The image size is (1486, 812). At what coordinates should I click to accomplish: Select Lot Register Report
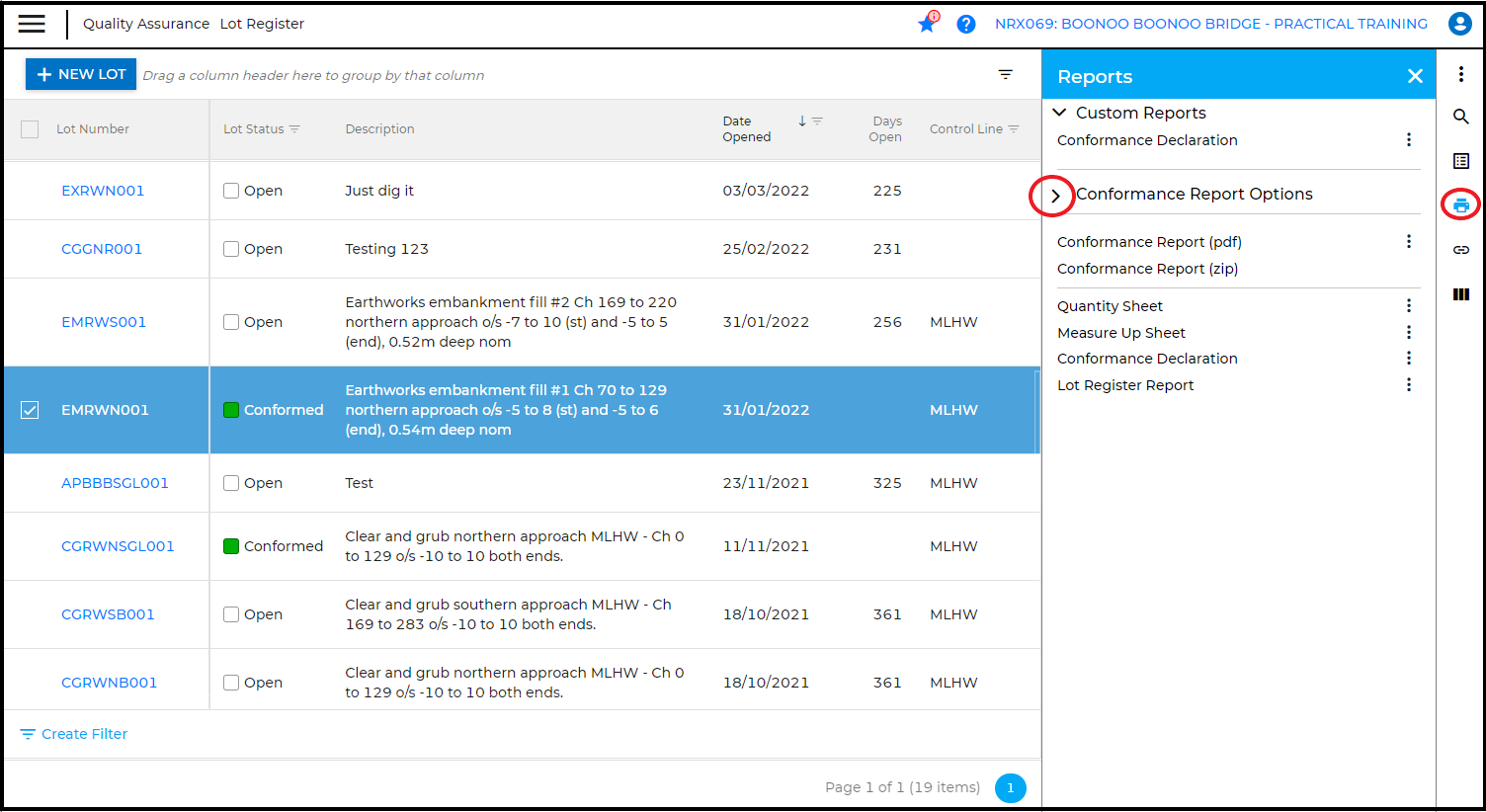(1124, 385)
